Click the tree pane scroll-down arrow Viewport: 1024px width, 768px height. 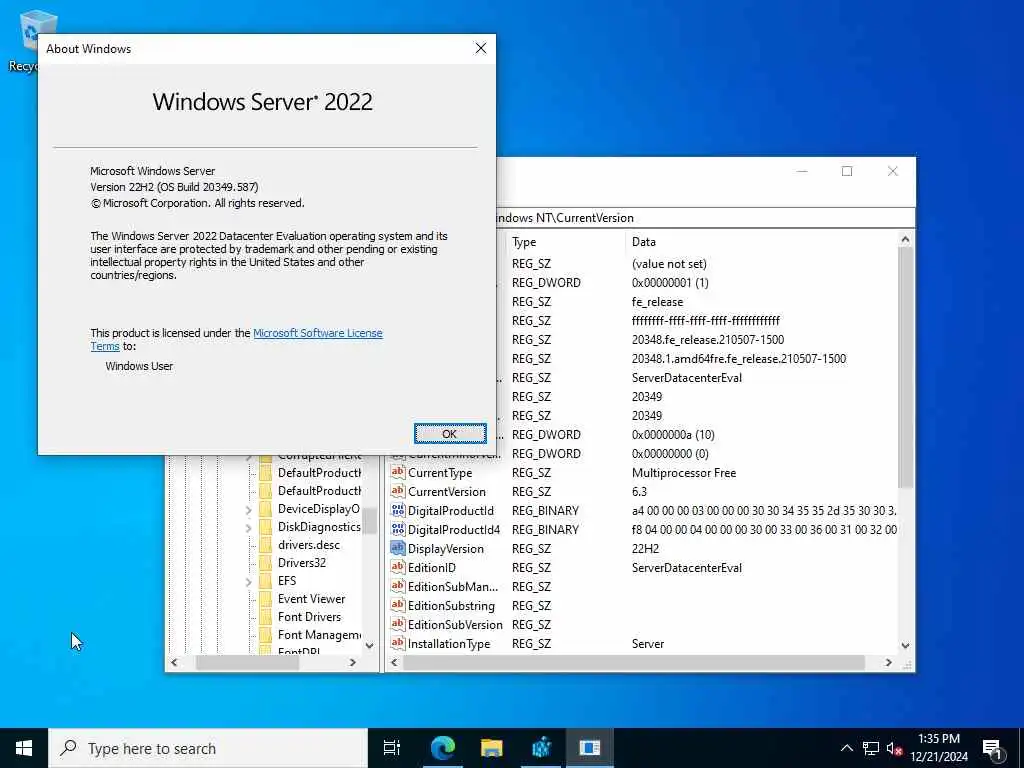[x=370, y=645]
